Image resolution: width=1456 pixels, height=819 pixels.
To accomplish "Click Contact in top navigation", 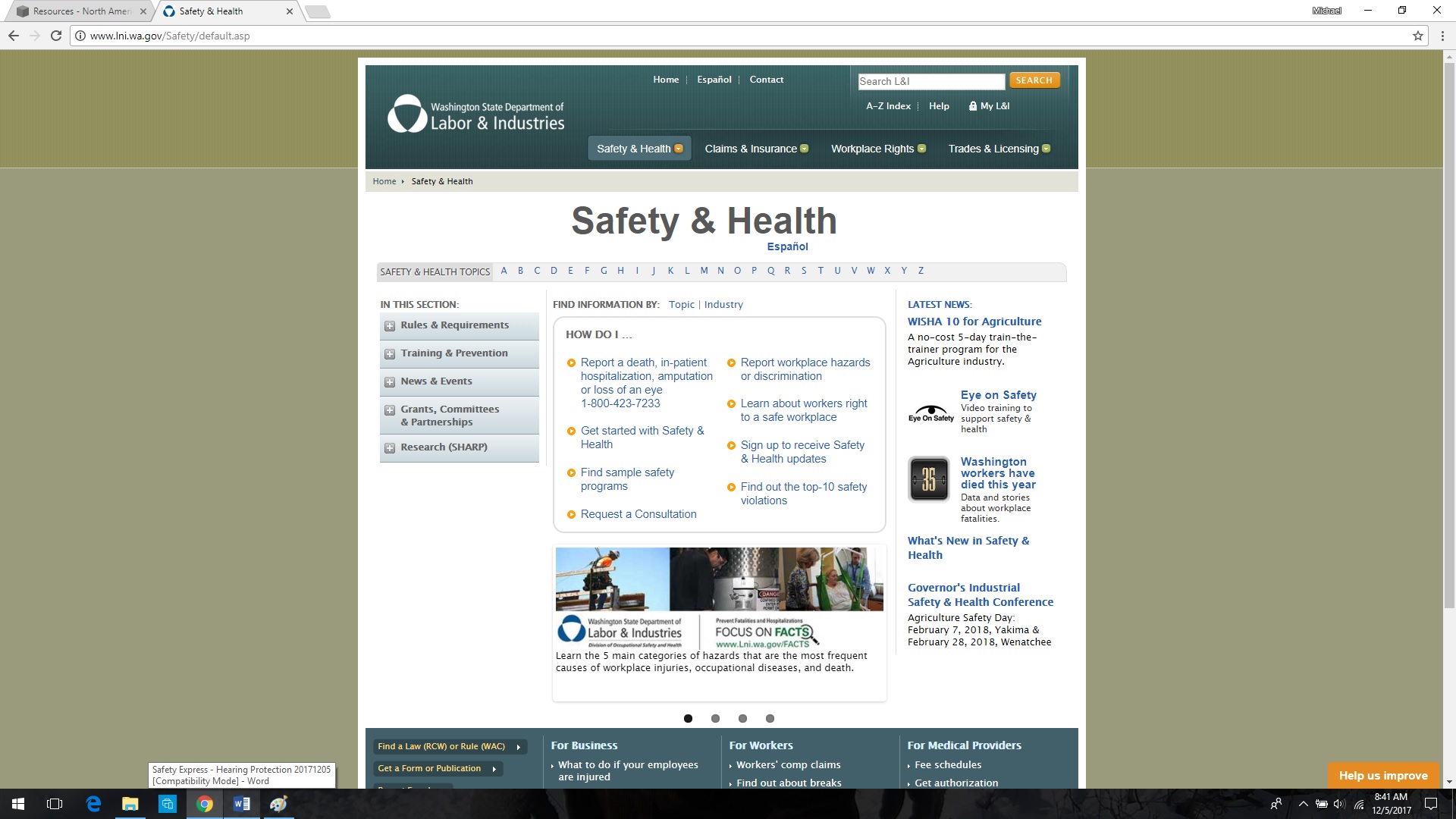I will click(767, 80).
